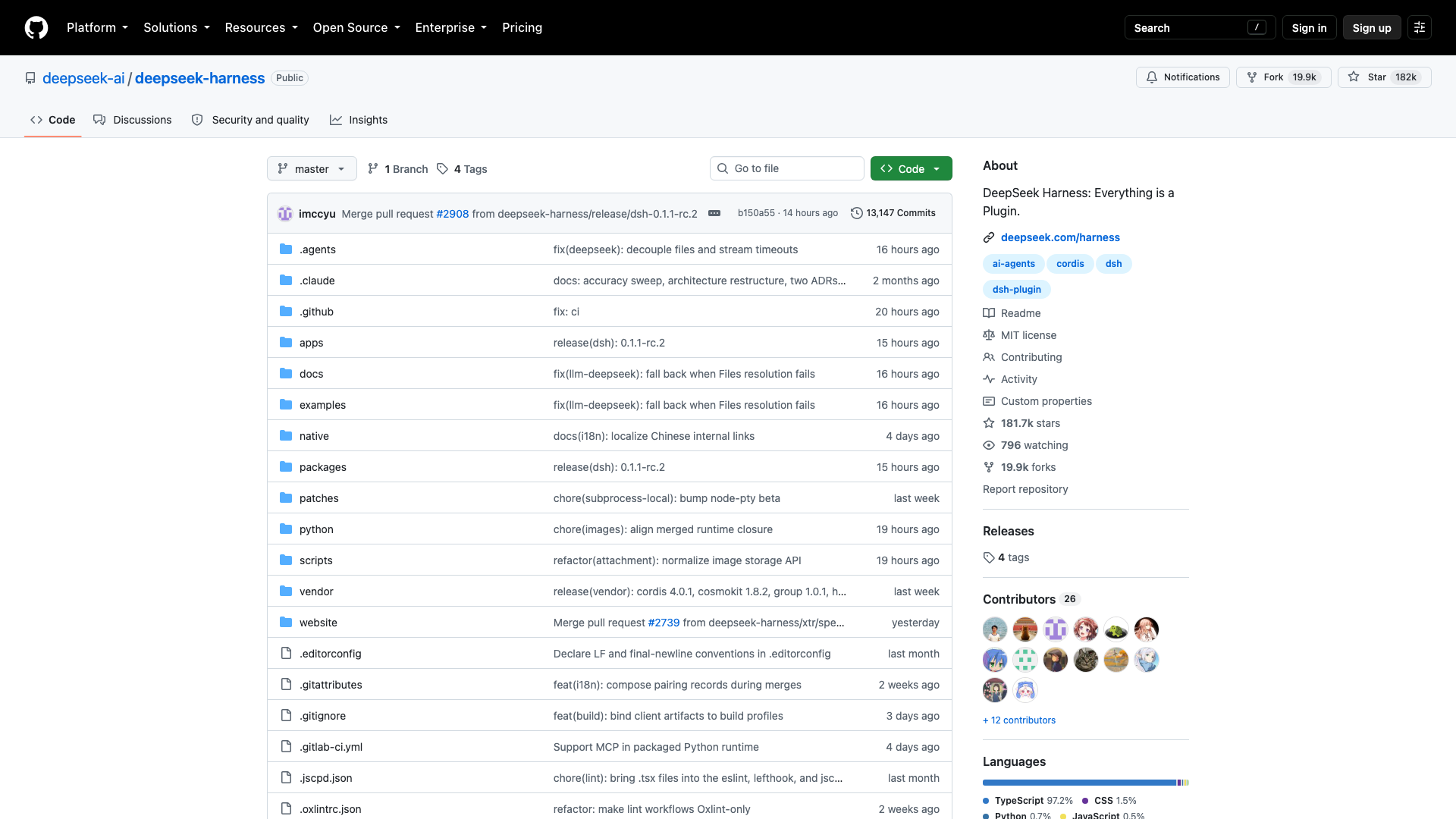Expand the Enterprise menu
This screenshot has height=819, width=1456.
450,27
